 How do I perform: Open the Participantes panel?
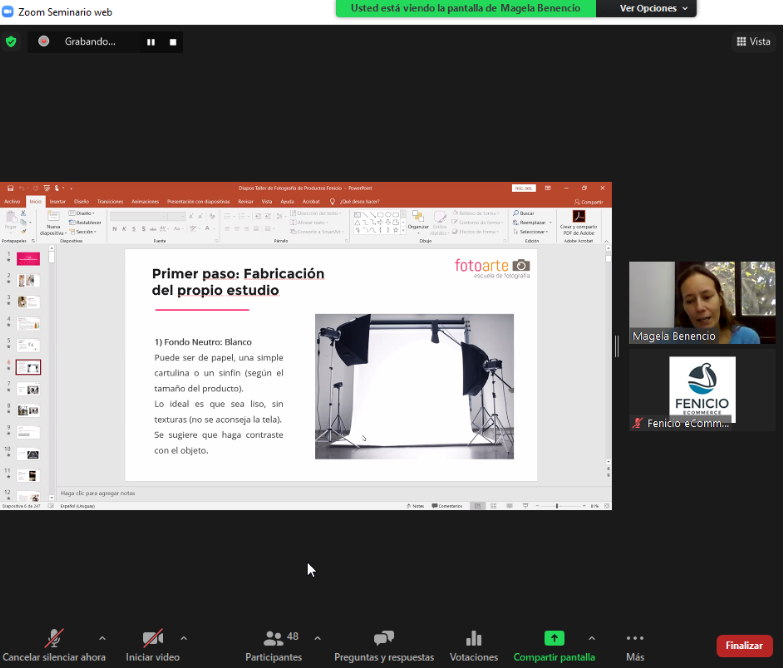pyautogui.click(x=273, y=638)
